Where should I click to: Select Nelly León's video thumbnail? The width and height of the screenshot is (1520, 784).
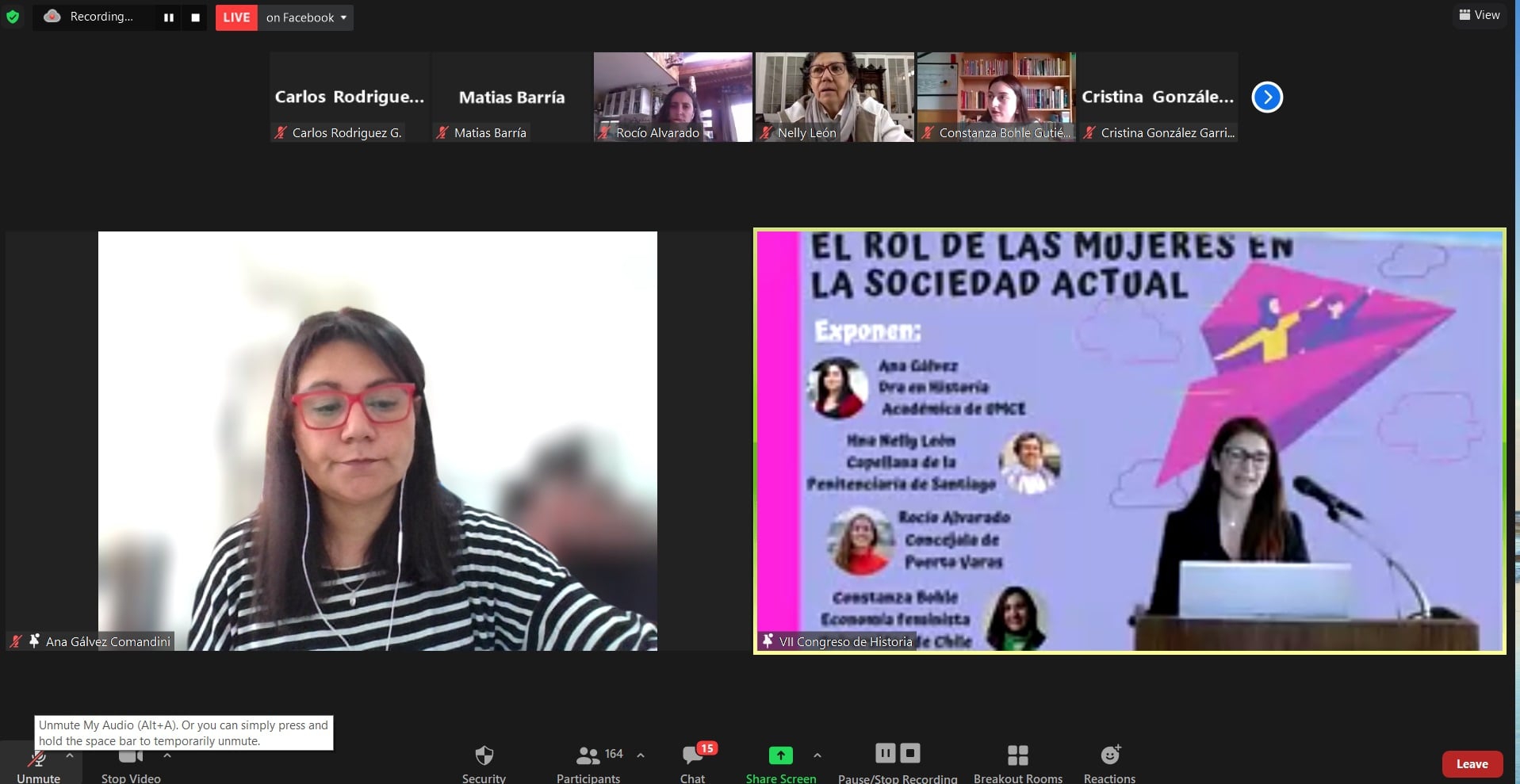click(x=834, y=97)
